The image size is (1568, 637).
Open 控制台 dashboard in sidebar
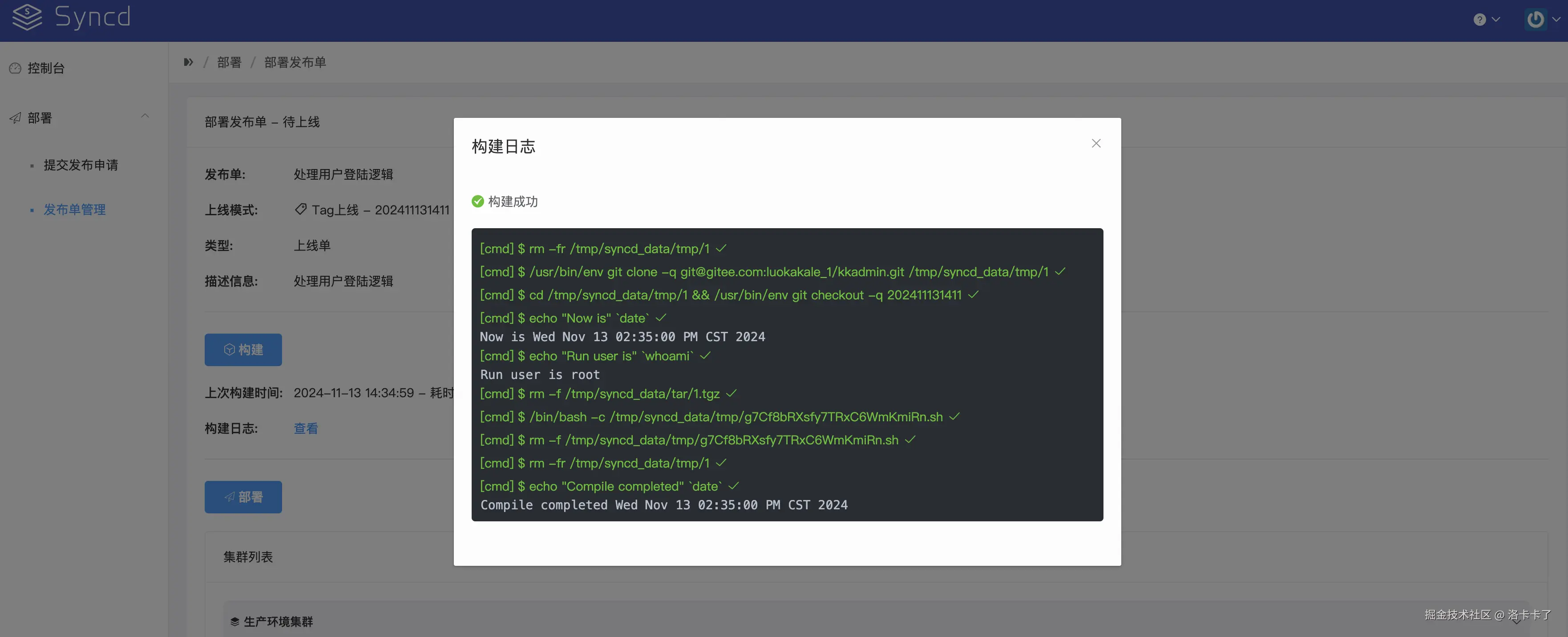[x=46, y=68]
